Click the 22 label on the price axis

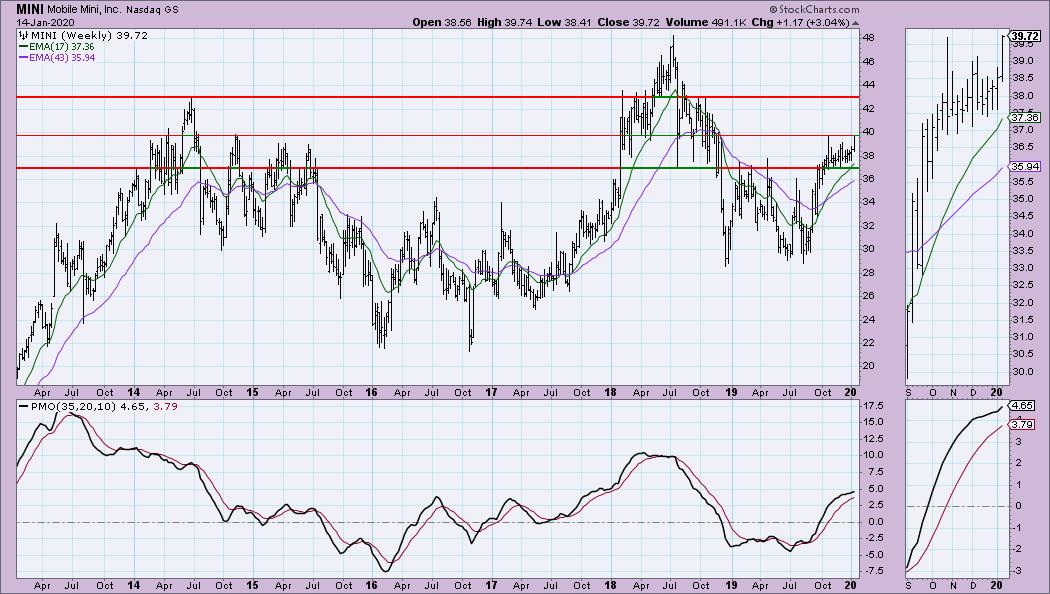(x=868, y=343)
